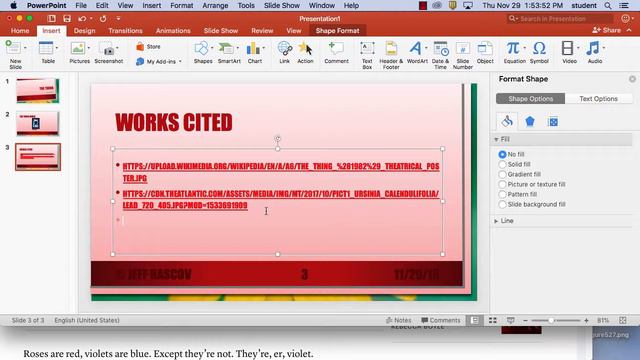Open the Table dropdown arrow
The image size is (640, 360).
56,48
